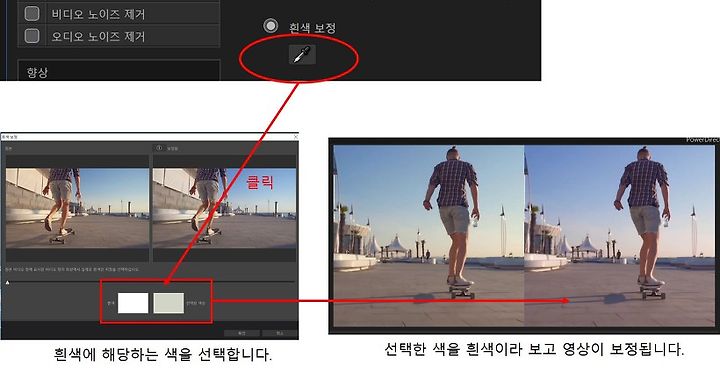
Task: Click the info icon above corrected preview
Action: pos(159,148)
